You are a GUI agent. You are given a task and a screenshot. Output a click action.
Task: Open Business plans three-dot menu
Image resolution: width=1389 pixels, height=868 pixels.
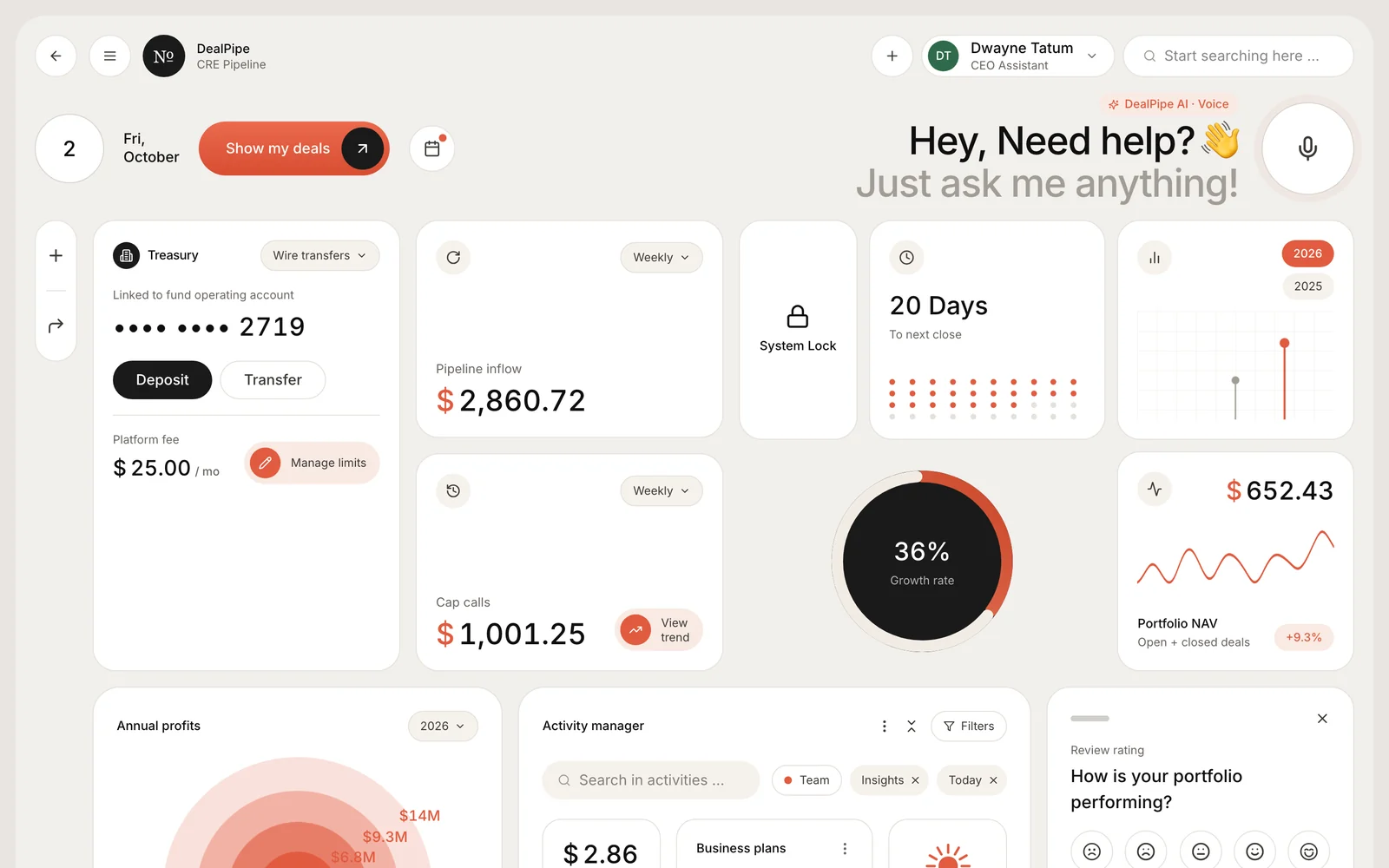coord(845,849)
